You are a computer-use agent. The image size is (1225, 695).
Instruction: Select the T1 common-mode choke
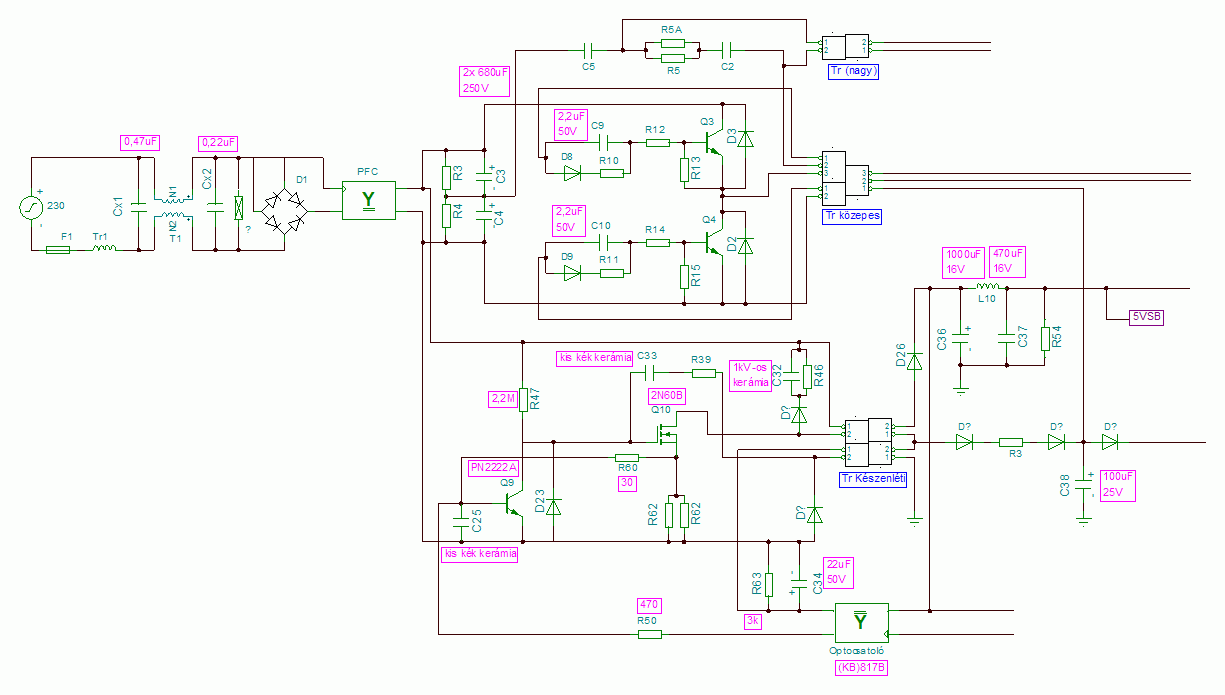click(175, 208)
